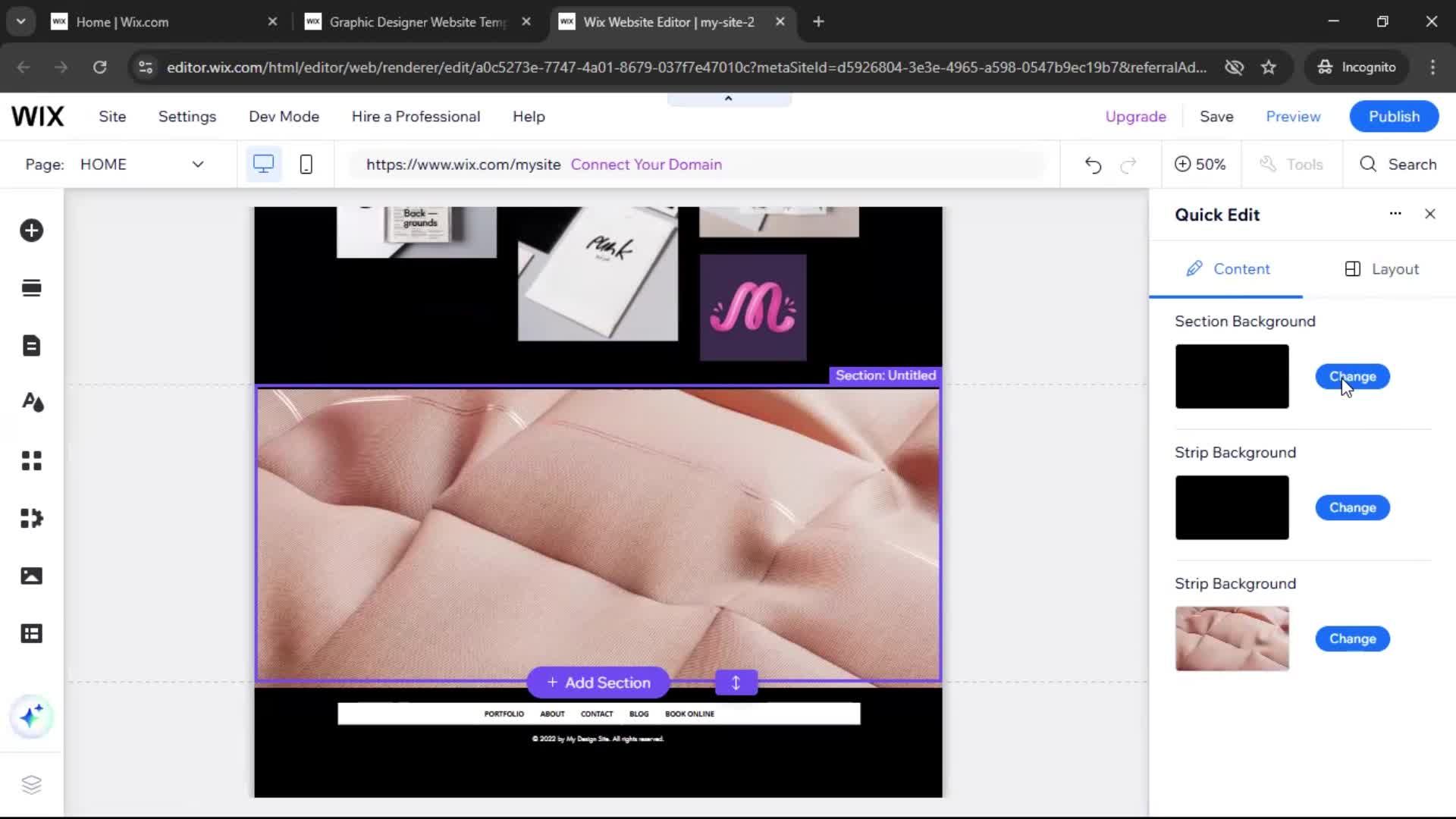Click the pink fabric Strip Background thumbnail
1456x819 pixels.
pyautogui.click(x=1232, y=639)
